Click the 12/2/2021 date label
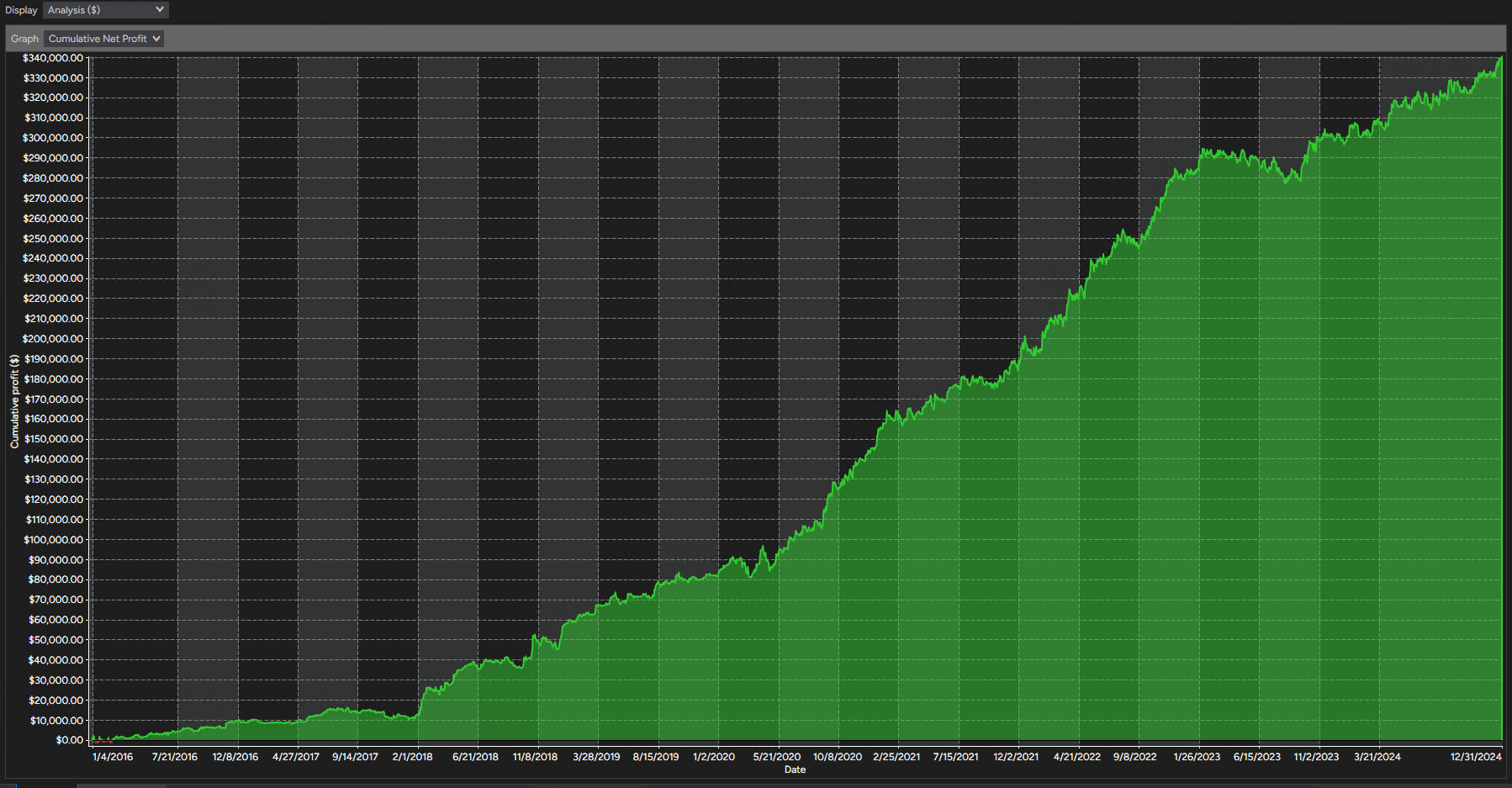Image resolution: width=1512 pixels, height=788 pixels. click(1016, 757)
